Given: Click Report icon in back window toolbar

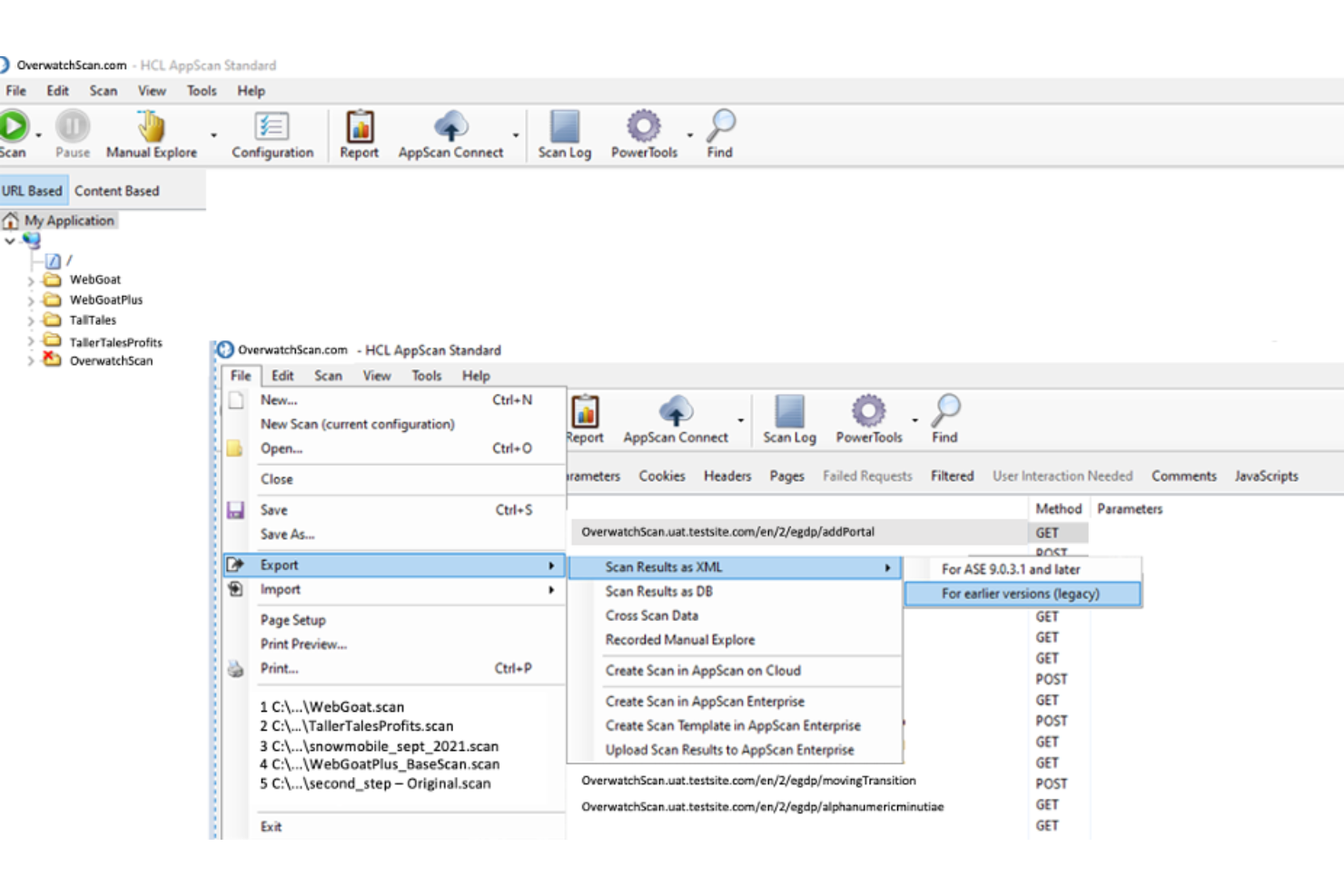Looking at the screenshot, I should coord(360,125).
